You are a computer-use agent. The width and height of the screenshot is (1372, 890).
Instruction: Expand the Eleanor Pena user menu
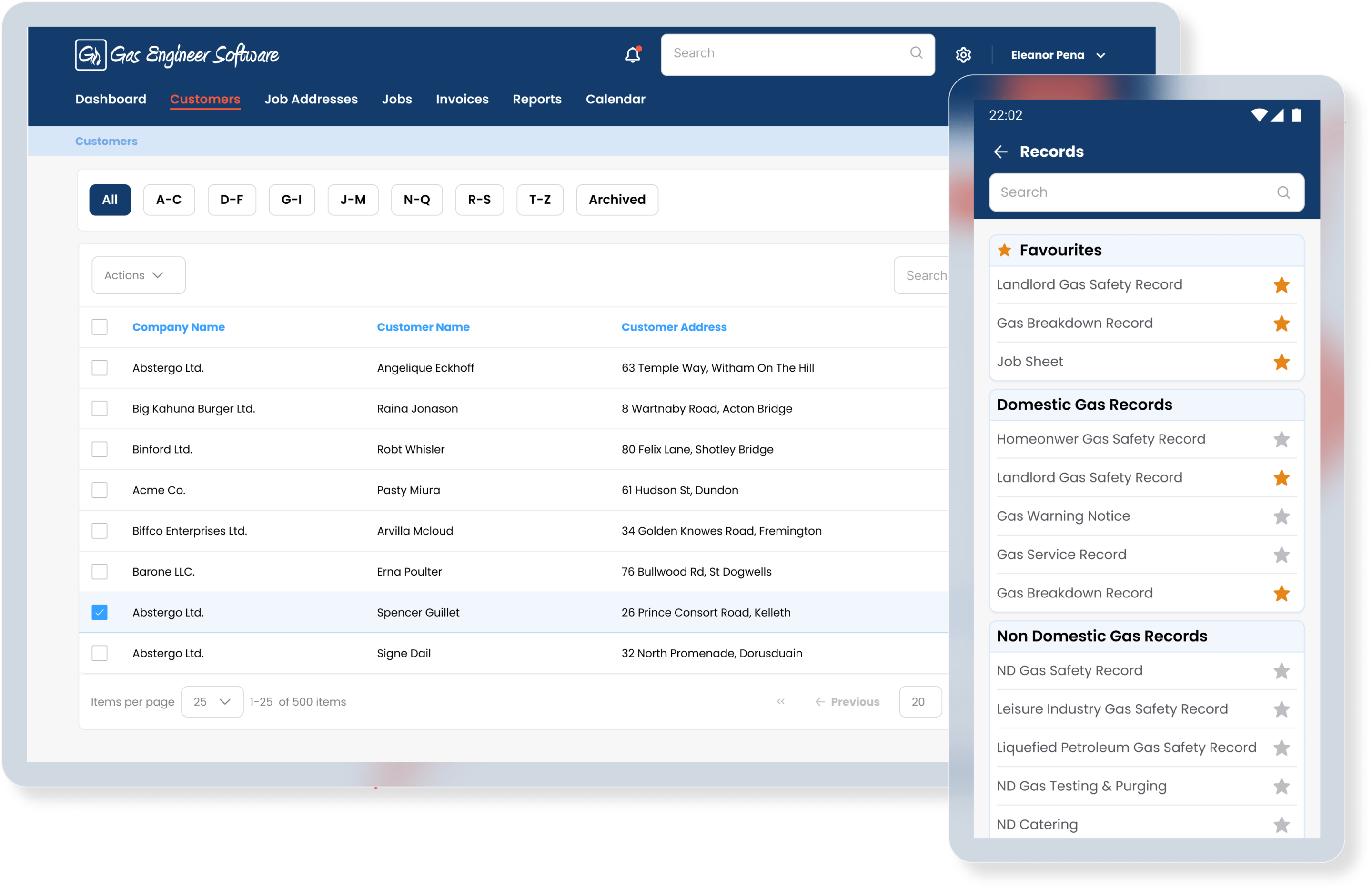1058,55
